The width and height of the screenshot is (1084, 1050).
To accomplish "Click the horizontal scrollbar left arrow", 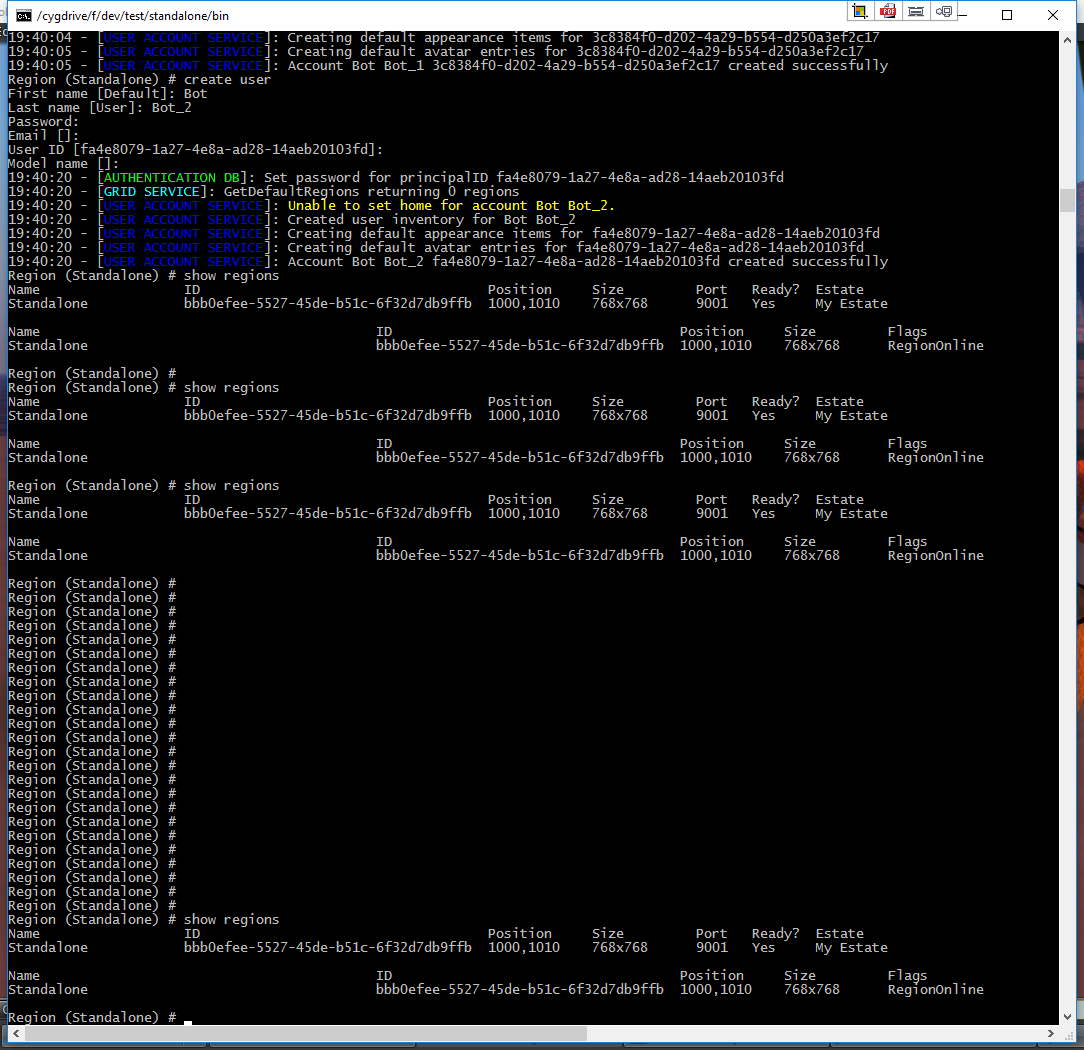I will tap(16, 1033).
